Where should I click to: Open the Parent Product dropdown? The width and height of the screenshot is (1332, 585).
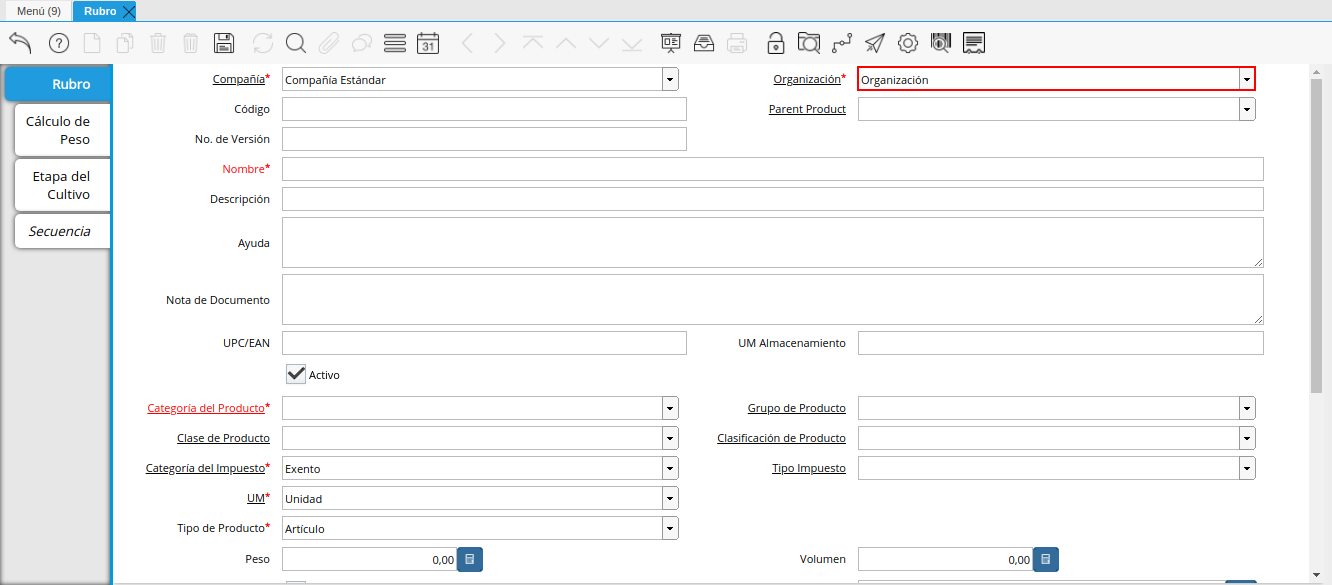click(1247, 109)
